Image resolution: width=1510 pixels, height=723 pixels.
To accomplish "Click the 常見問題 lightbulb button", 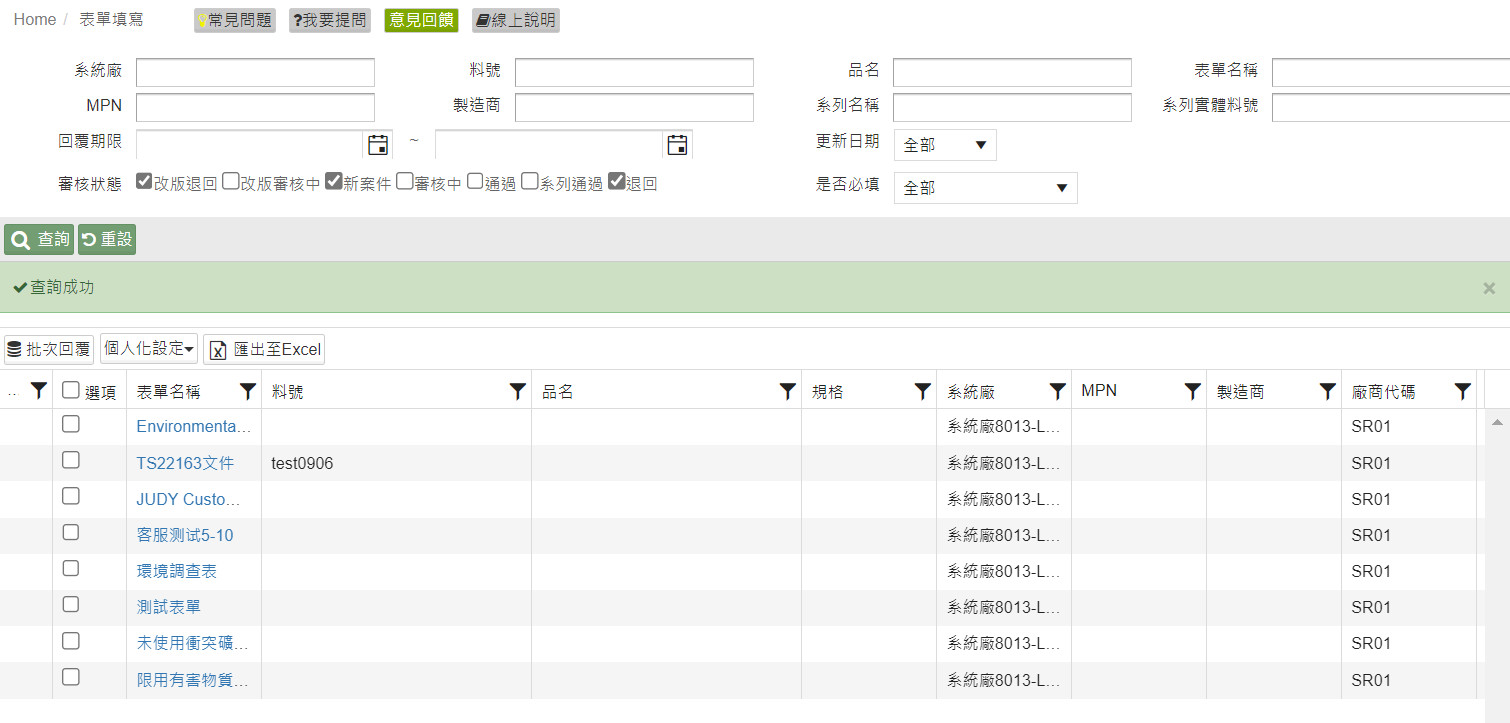I will pos(235,20).
